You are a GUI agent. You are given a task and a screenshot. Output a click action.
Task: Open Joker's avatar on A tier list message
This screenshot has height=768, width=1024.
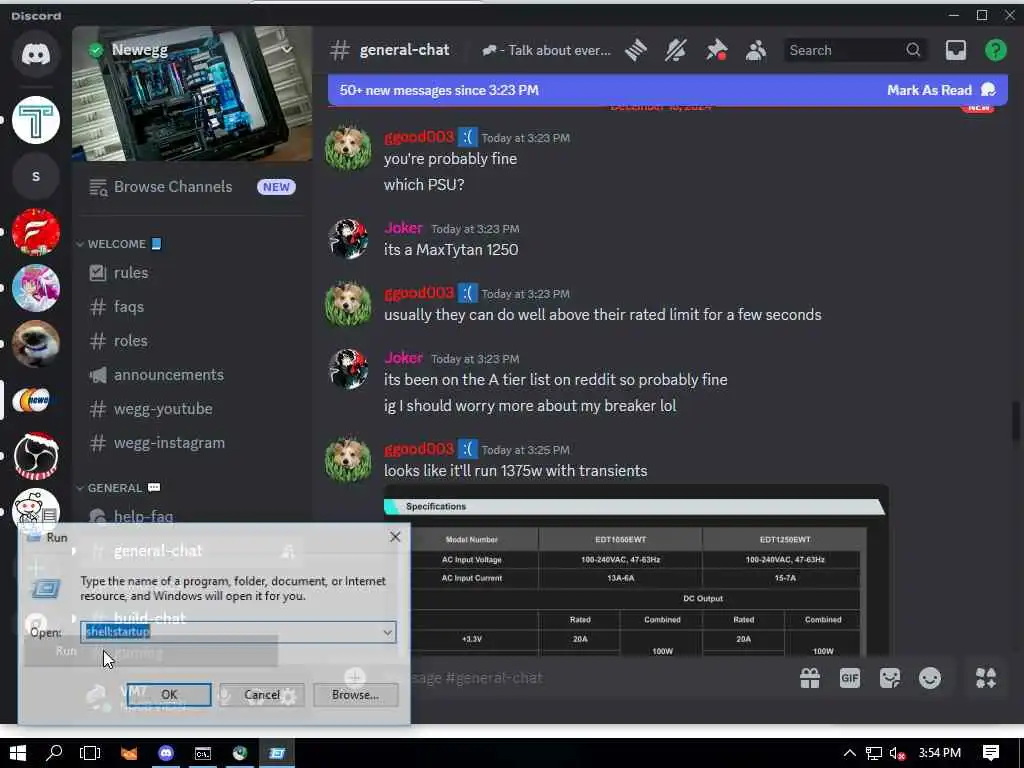tap(348, 369)
